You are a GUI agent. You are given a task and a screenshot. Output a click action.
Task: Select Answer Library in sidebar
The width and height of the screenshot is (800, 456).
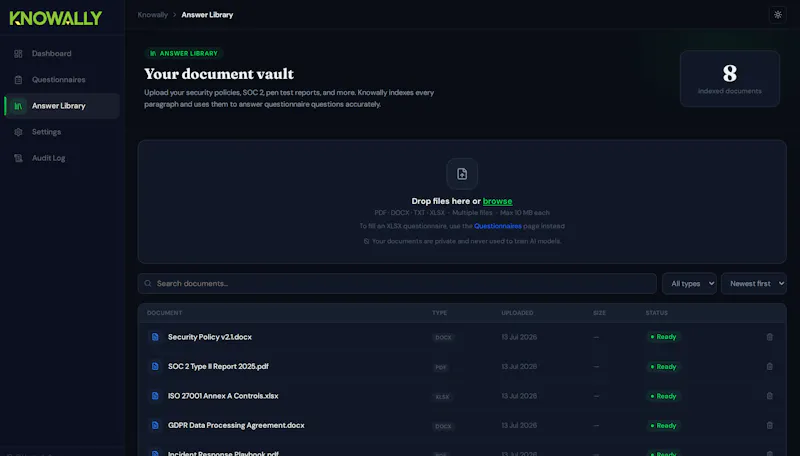pos(62,106)
